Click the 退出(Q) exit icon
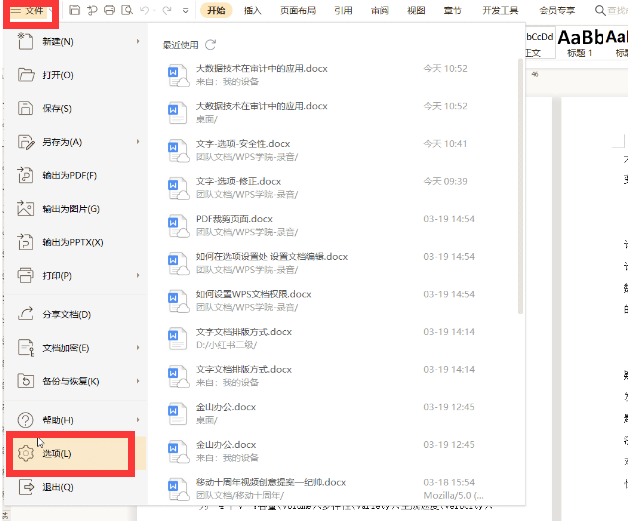This screenshot has width=628, height=521. (26, 488)
